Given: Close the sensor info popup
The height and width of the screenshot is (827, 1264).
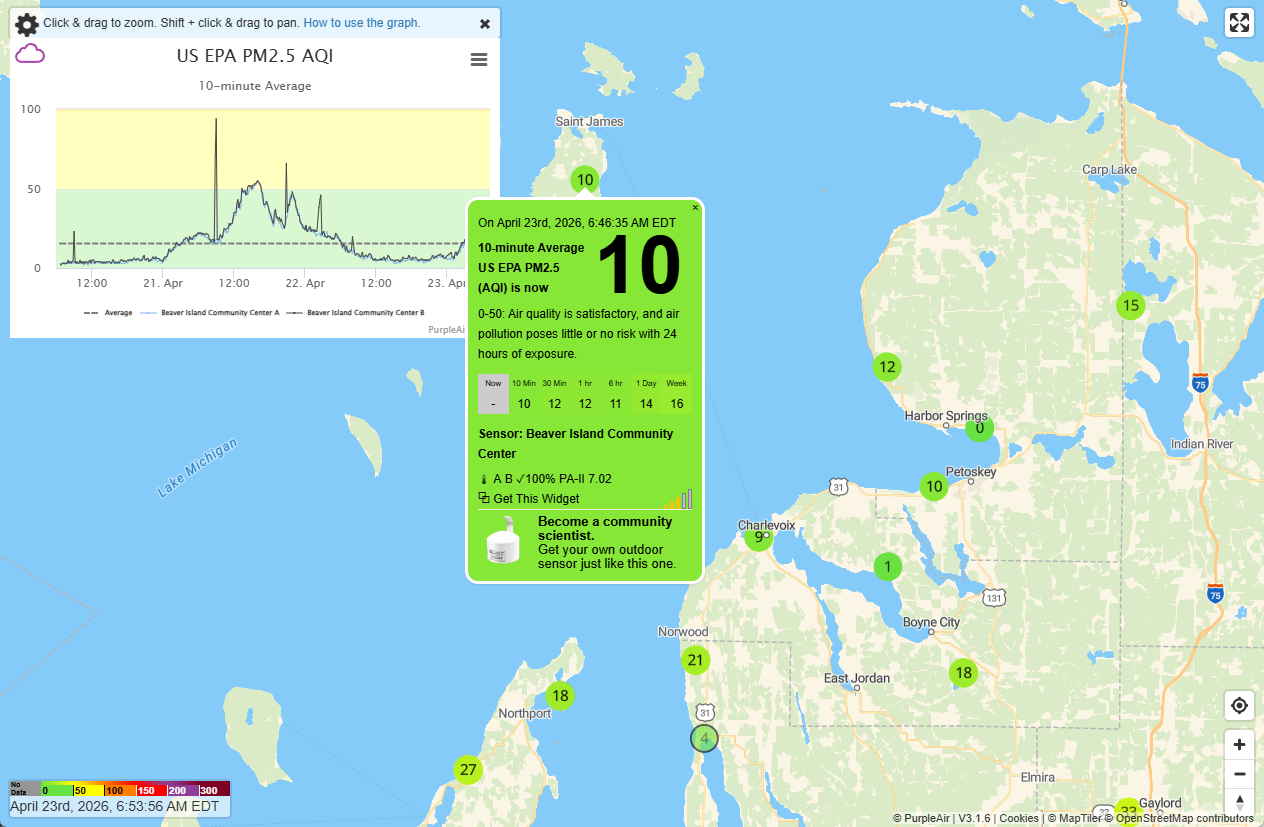Looking at the screenshot, I should click(696, 208).
